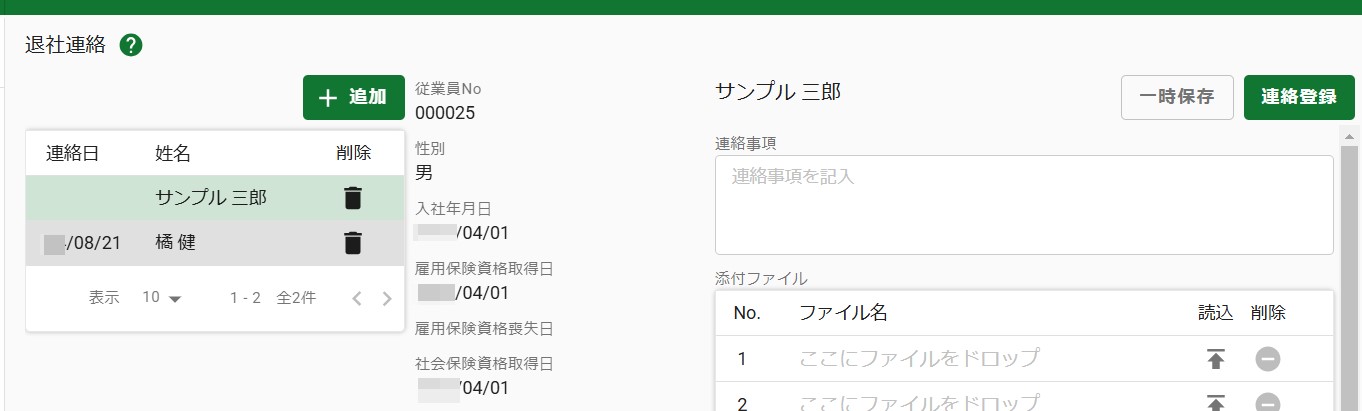Viewport: 1362px width, 411px height.
Task: Click the 姓名 column header
Action: pos(173,153)
